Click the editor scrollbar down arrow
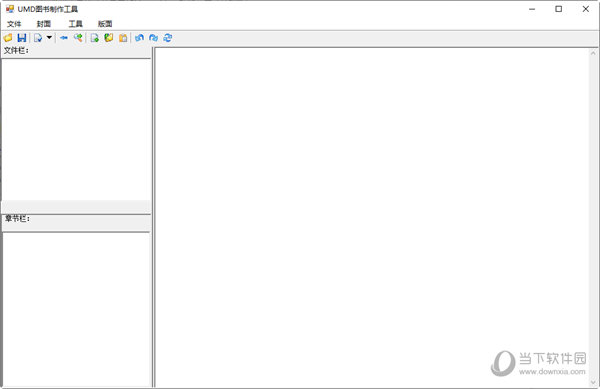 point(593,382)
